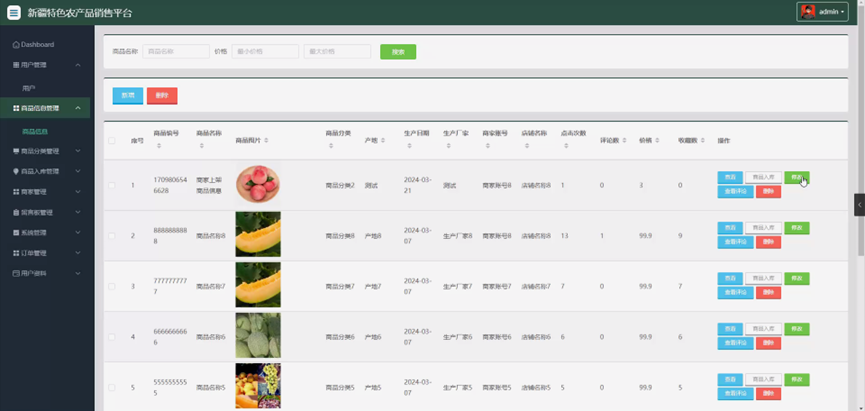
Task: Sort table by 商品名称 column arrows
Action: click(201, 146)
